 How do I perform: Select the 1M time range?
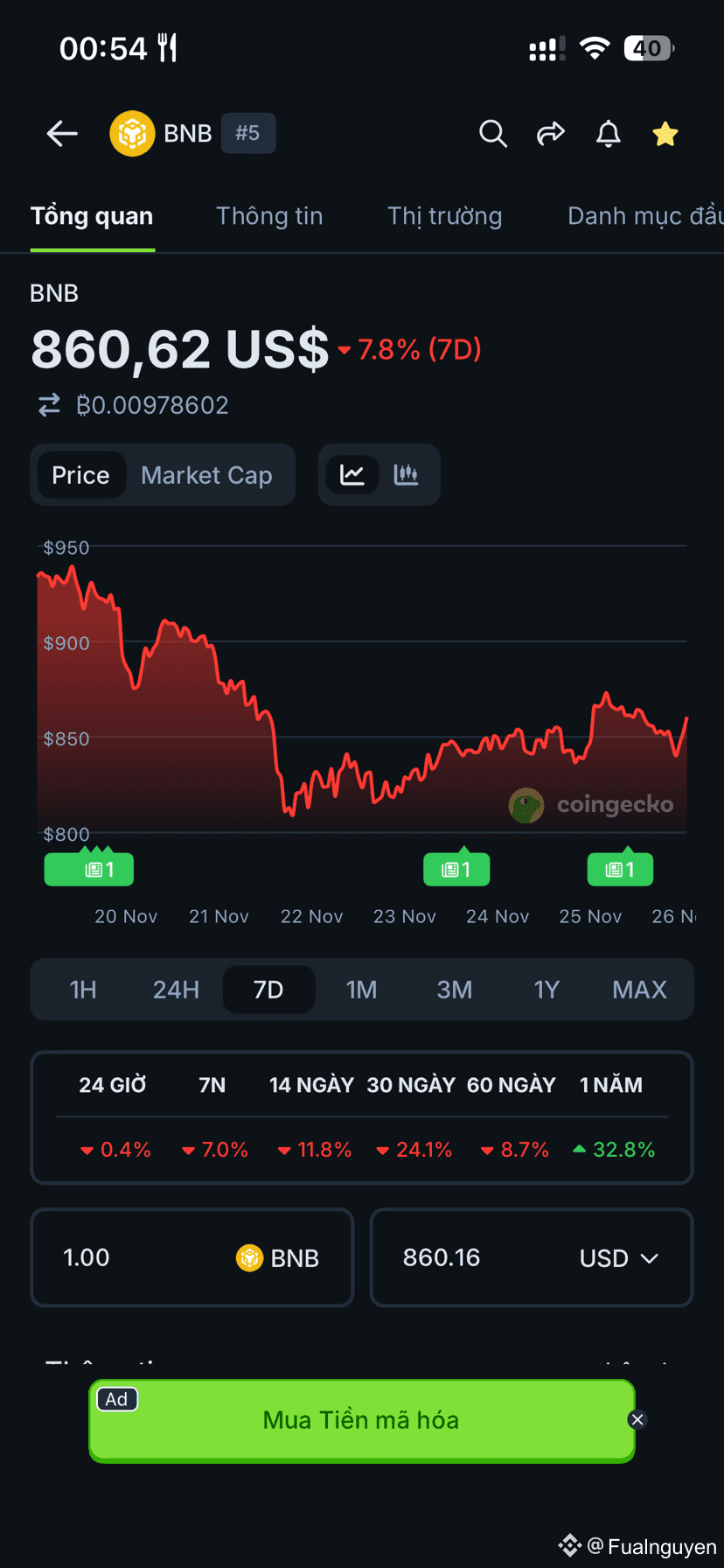(x=361, y=990)
